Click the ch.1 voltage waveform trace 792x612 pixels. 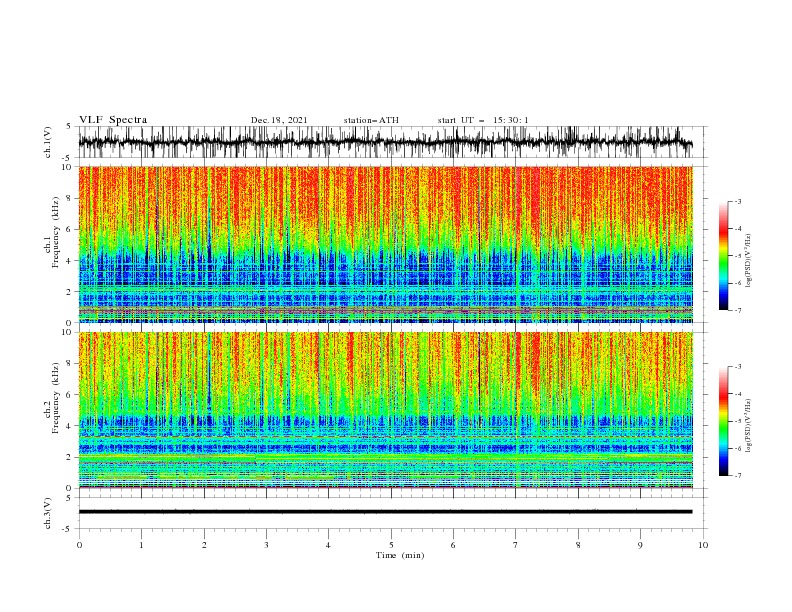385,142
